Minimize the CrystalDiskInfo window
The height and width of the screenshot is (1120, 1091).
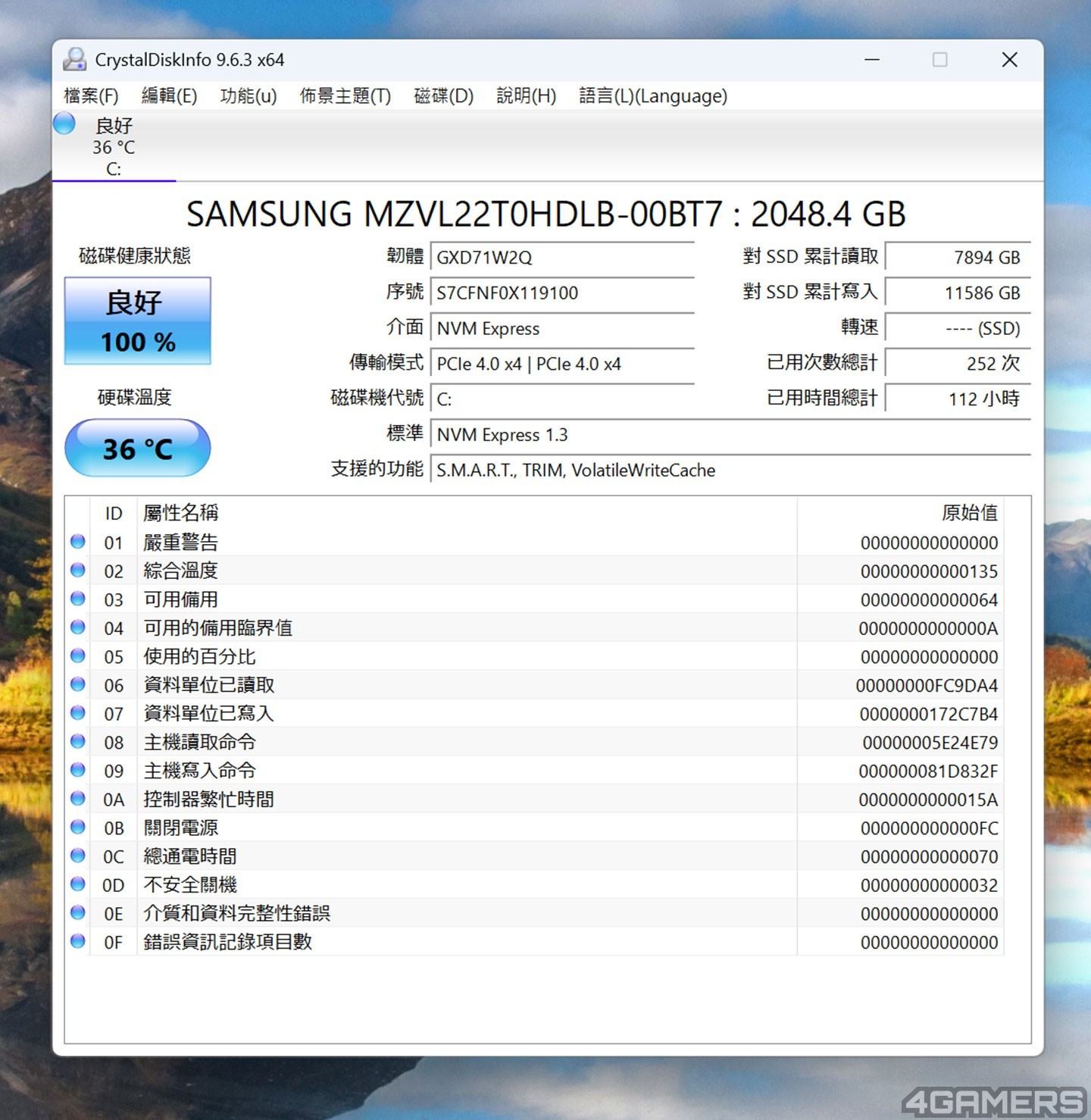click(x=873, y=60)
